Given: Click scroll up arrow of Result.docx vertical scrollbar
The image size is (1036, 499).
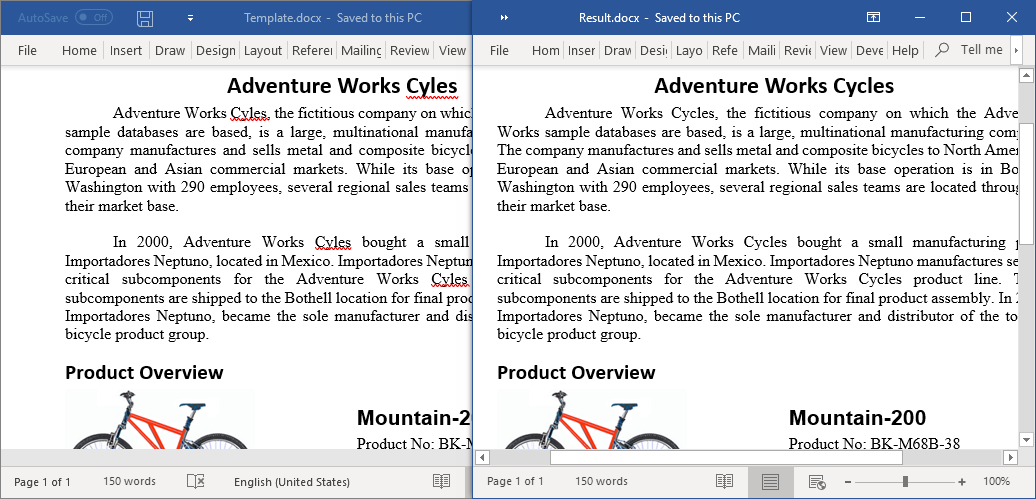Looking at the screenshot, I should 1026,75.
